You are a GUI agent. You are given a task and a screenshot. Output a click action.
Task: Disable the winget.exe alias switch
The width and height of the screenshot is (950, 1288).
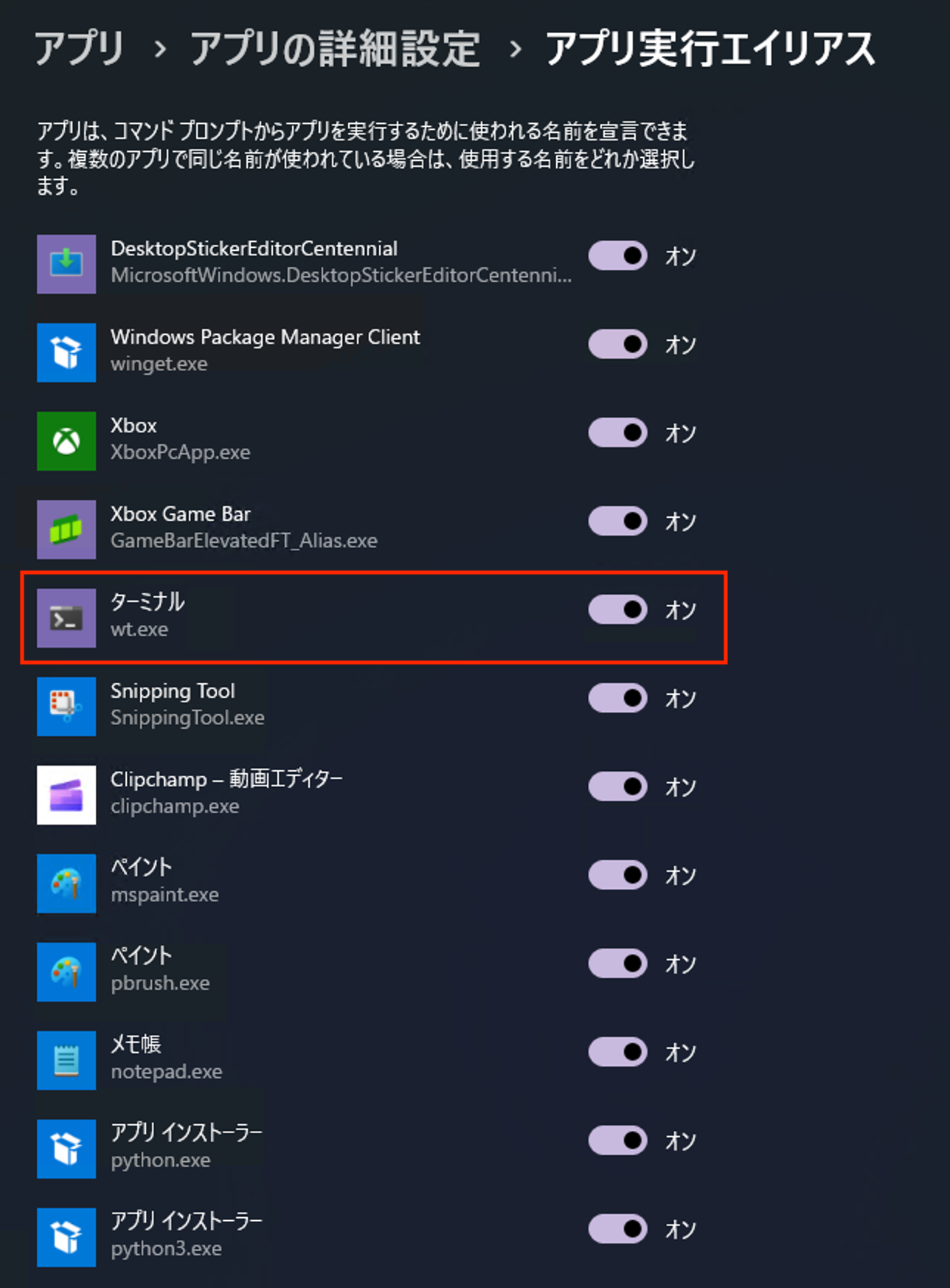click(x=618, y=344)
